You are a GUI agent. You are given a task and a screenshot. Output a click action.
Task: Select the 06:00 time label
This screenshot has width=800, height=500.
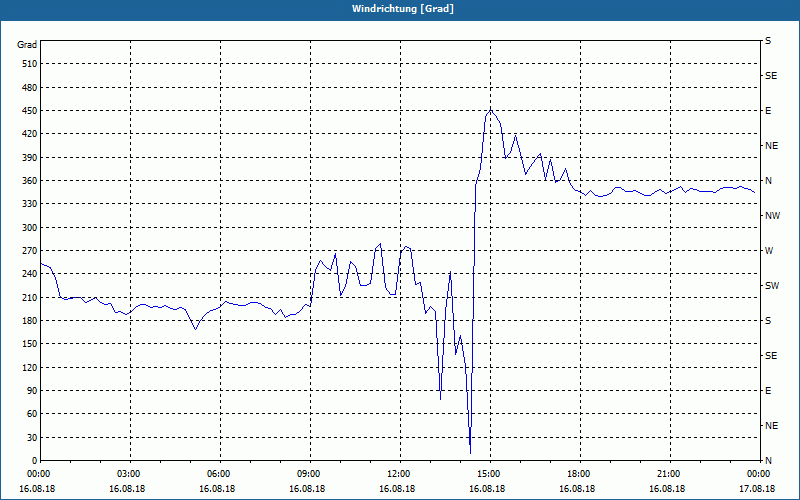(217, 474)
